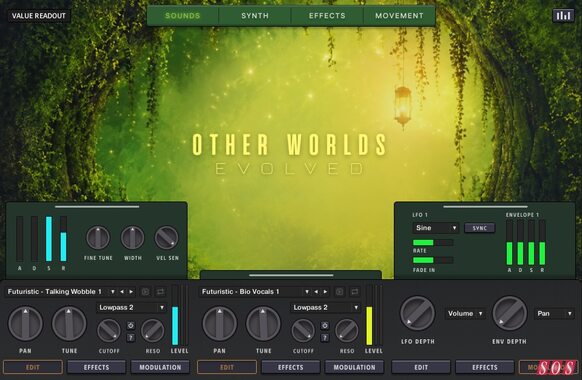
Task: Toggle filter power button in Bio Vocals layer
Action: pos(325,326)
